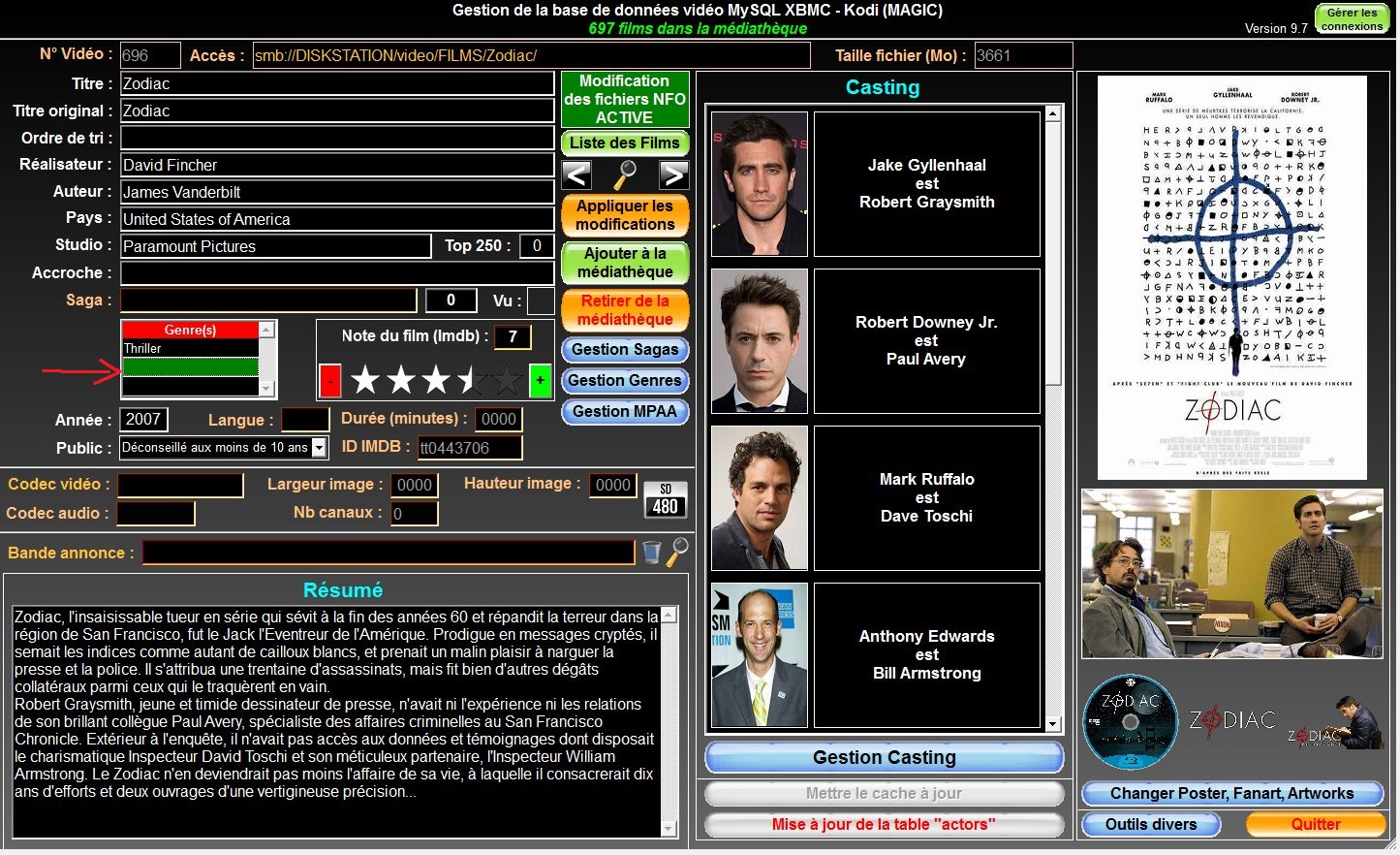Click Ajouter à la médiathèque
The width and height of the screenshot is (1400, 855).
pos(625,263)
